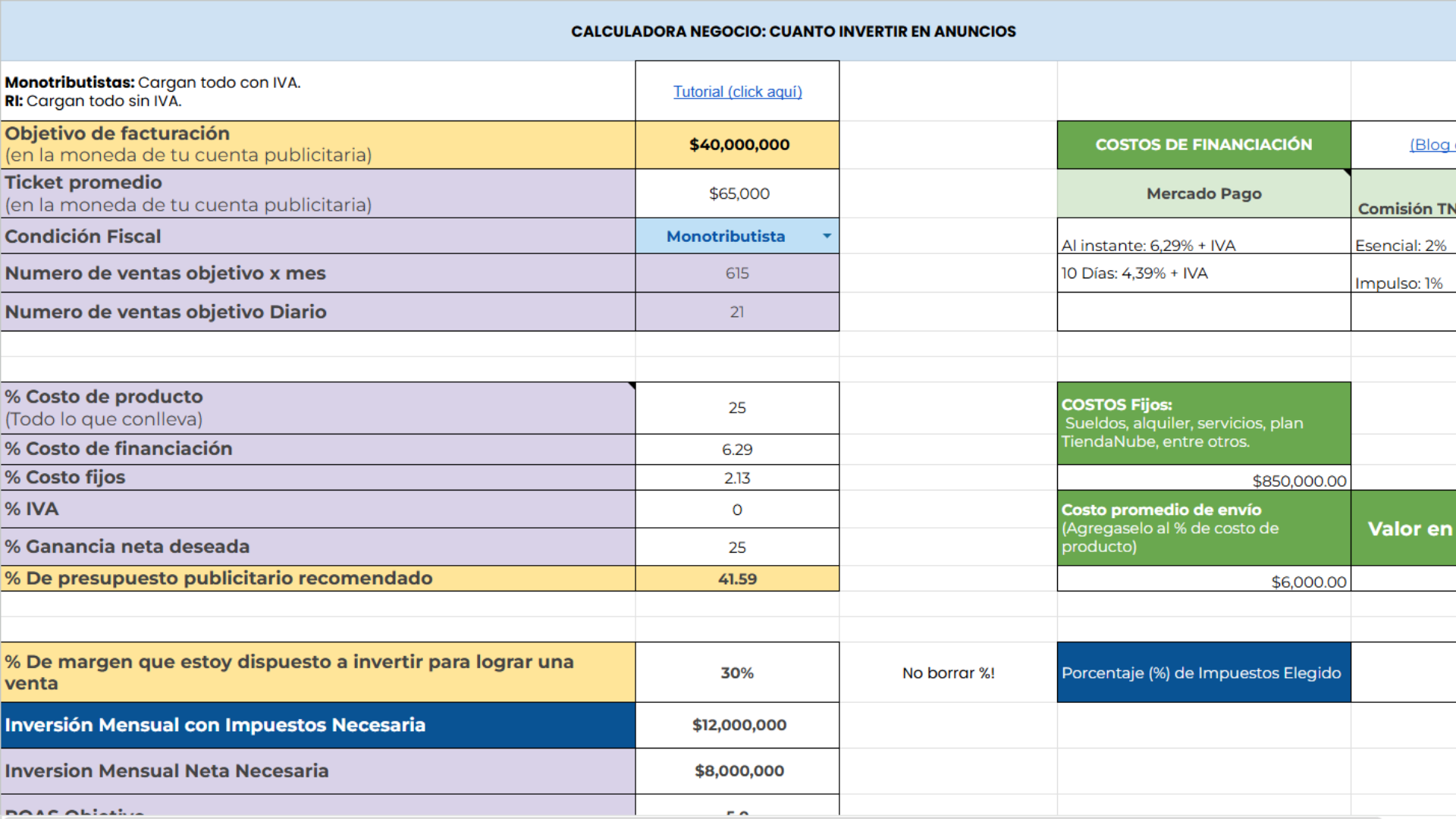Viewport: 1456px width, 819px height.
Task: Click the % Costo de producto value 25
Action: (x=736, y=408)
